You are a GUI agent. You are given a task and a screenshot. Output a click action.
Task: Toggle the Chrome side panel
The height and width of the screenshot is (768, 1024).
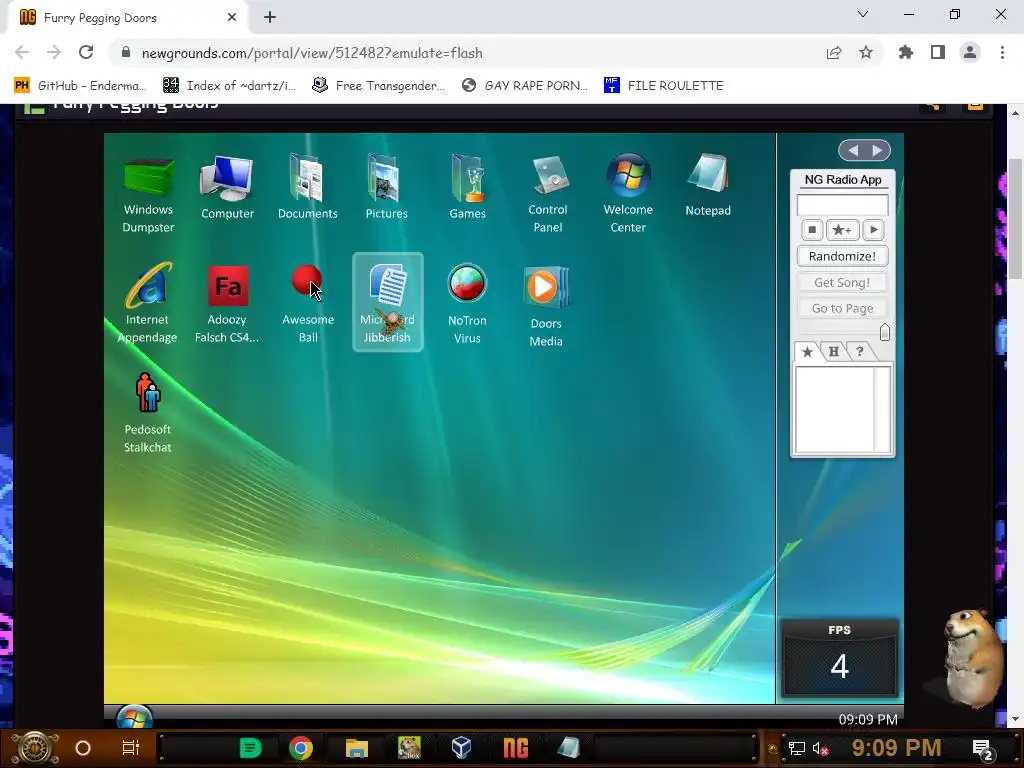tap(938, 53)
